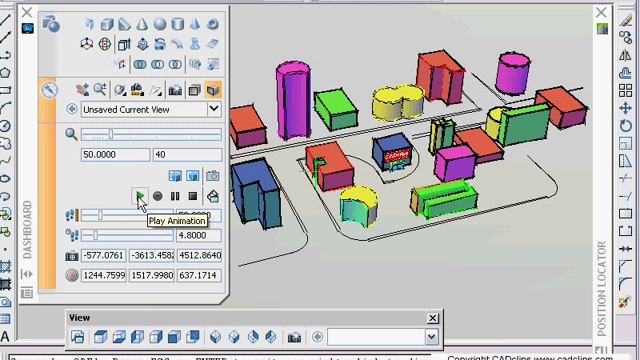Select the Ellipse tool on left toolbar
Image resolution: width=640 pixels, height=360 pixels.
coord(5,179)
